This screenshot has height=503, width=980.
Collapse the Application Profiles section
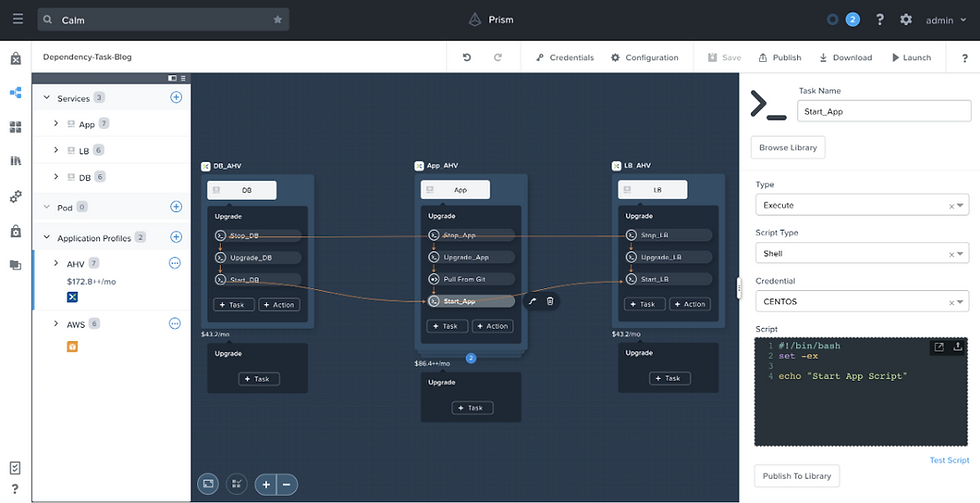coord(46,237)
